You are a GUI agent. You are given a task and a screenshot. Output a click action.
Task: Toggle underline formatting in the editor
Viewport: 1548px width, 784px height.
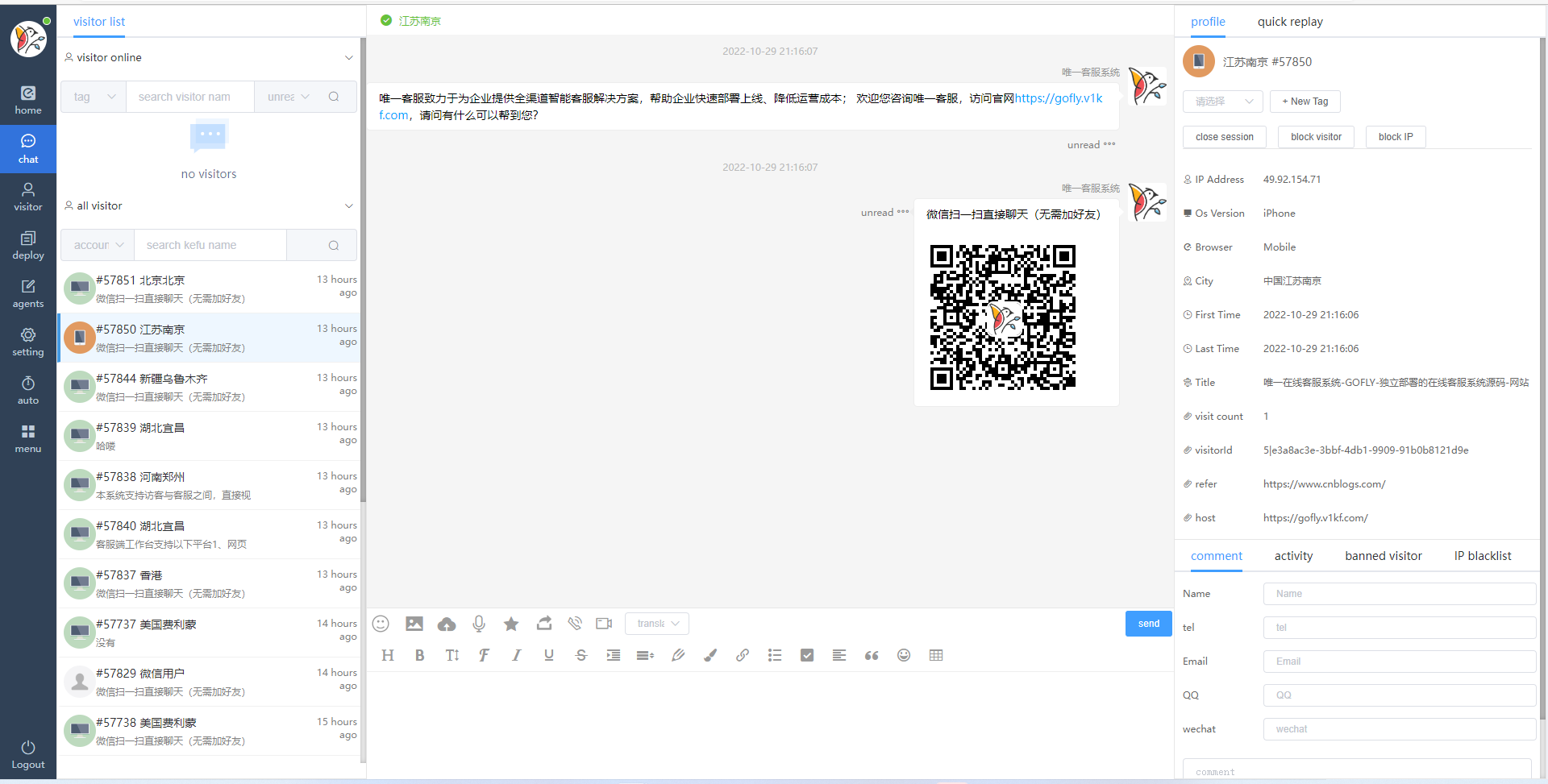[549, 655]
